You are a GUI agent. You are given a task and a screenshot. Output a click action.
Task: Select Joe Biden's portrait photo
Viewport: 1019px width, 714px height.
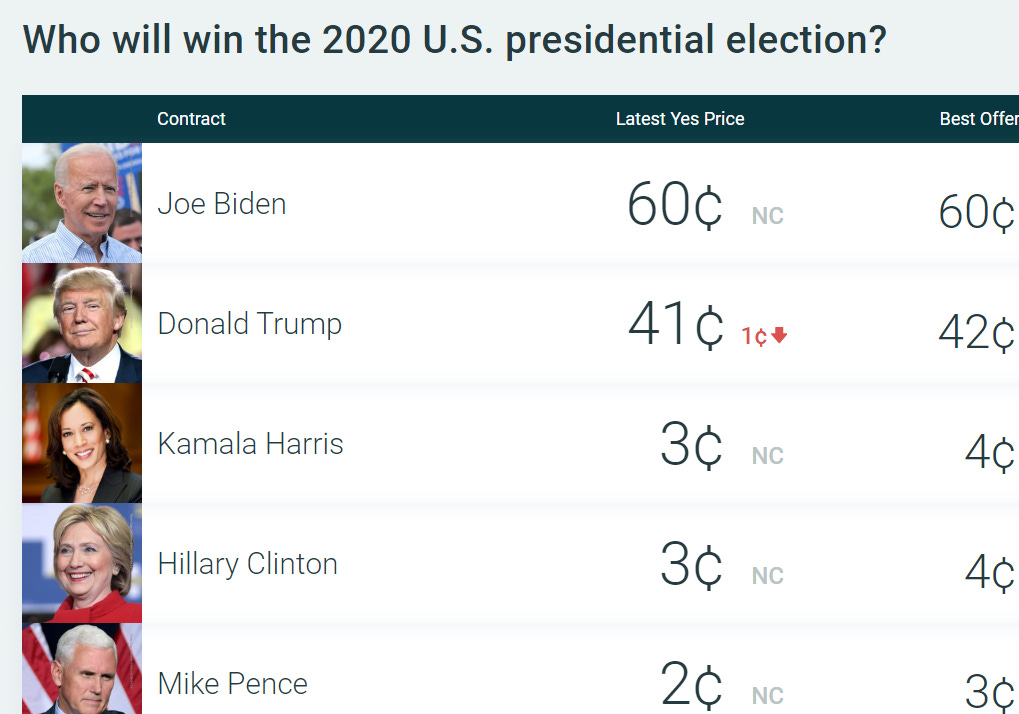pos(81,201)
